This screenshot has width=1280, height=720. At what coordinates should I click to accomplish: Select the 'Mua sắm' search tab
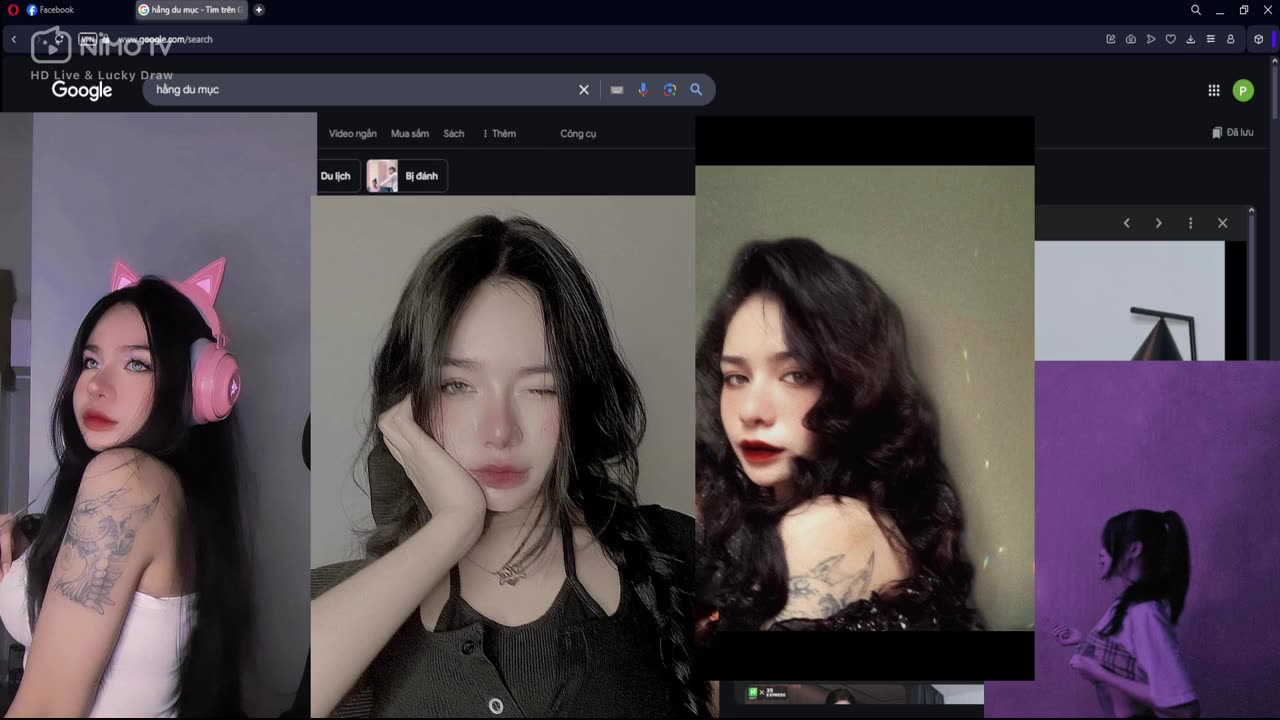coord(410,134)
